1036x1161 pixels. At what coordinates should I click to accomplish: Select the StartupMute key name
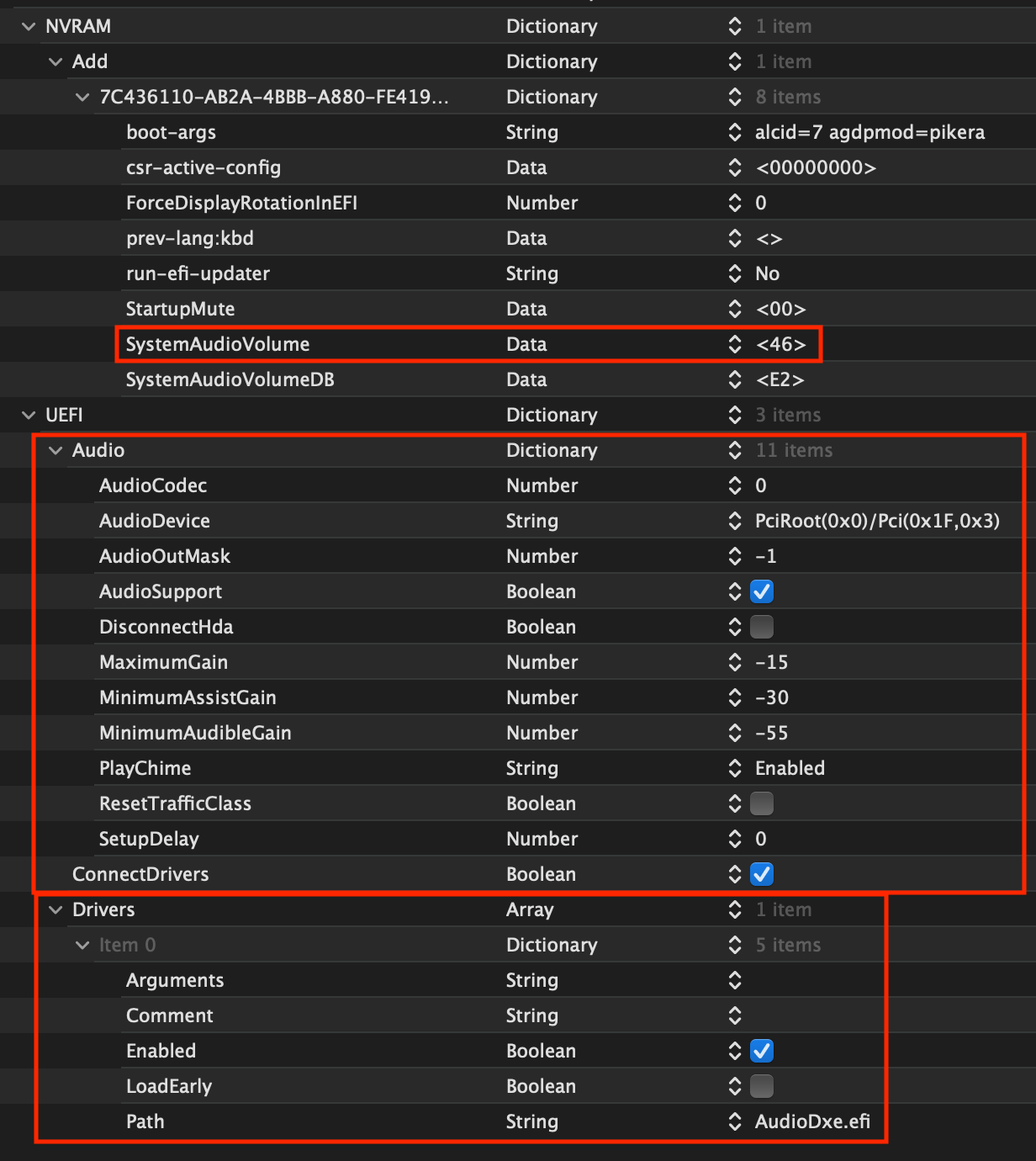(x=180, y=309)
